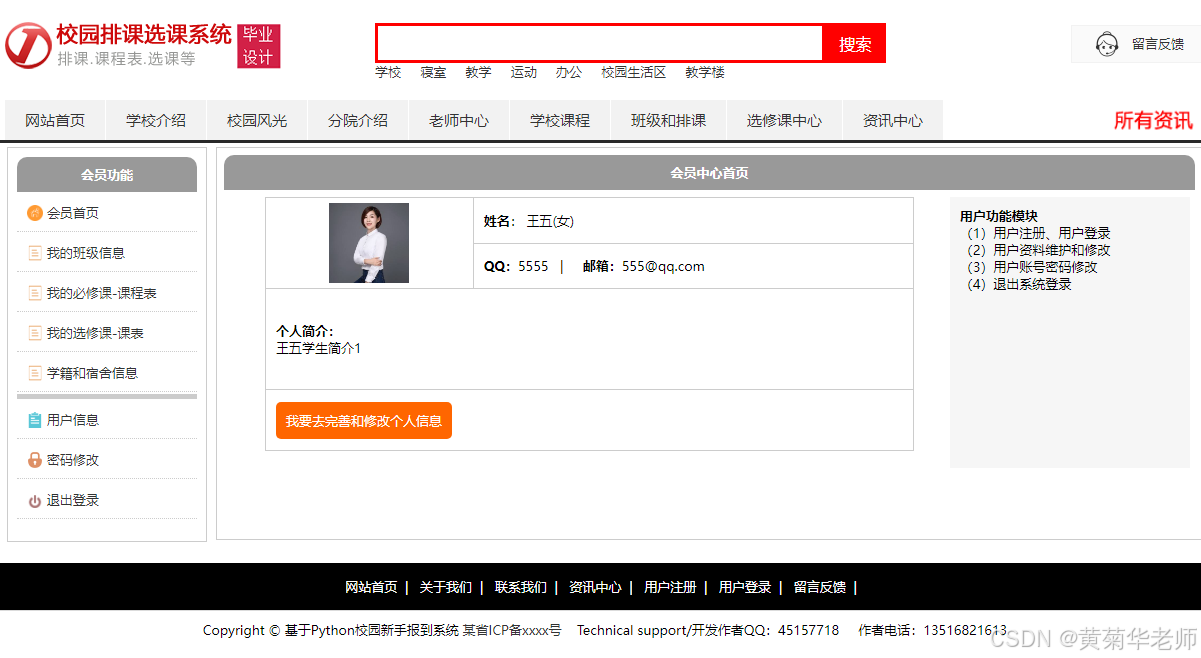The height and width of the screenshot is (658, 1201).
Task: Click the red circular site logo icon
Action: (x=28, y=46)
